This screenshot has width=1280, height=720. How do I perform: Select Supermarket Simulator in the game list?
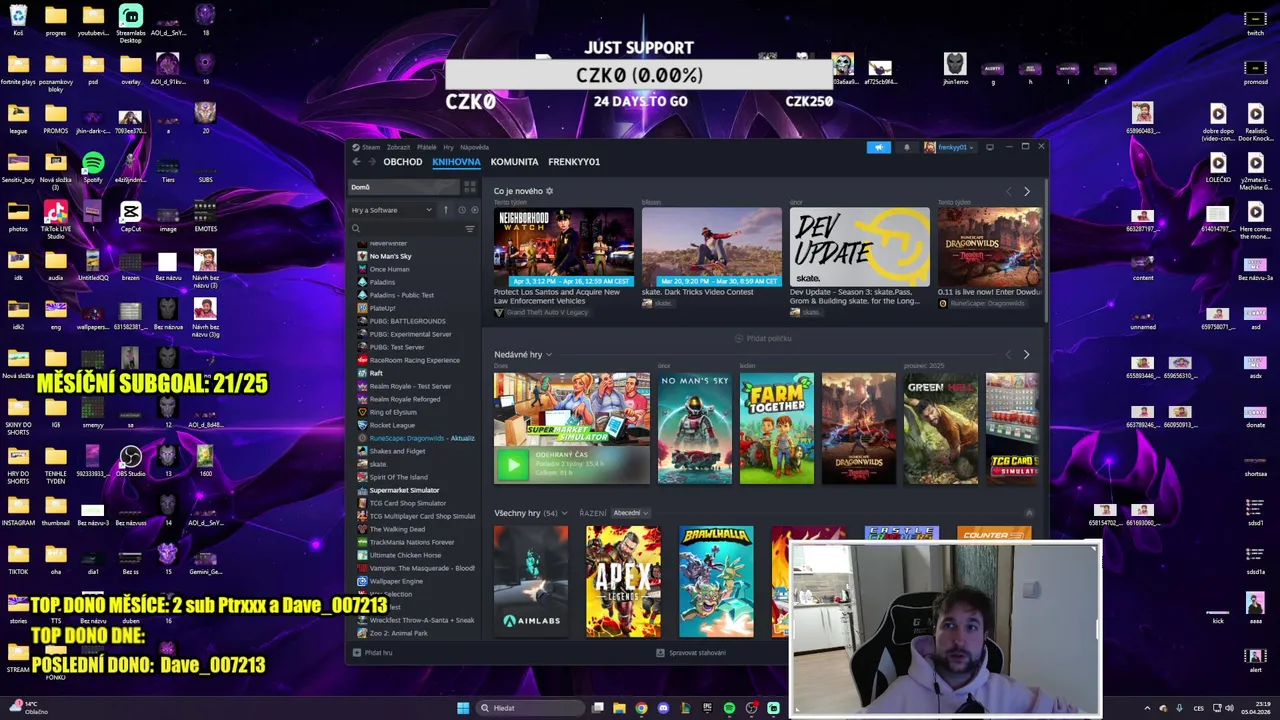tap(404, 490)
